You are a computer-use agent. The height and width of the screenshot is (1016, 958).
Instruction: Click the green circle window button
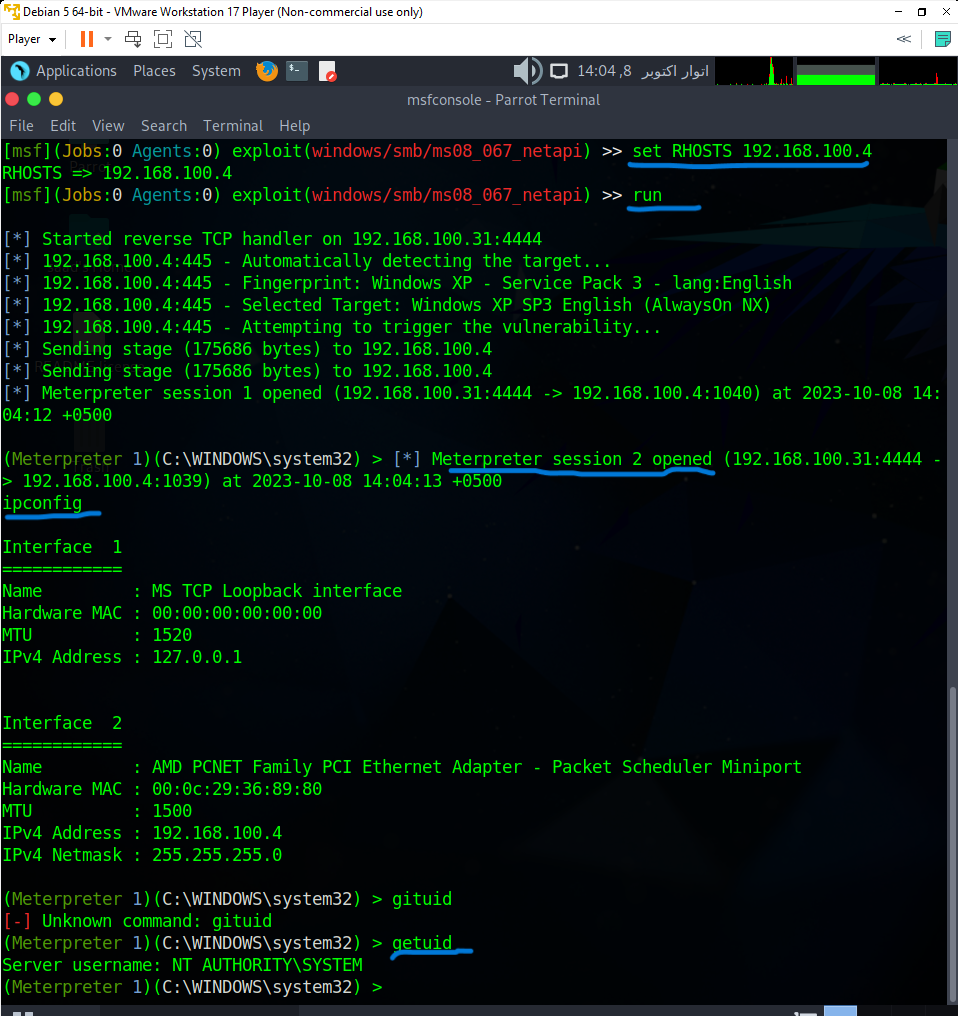[34, 99]
